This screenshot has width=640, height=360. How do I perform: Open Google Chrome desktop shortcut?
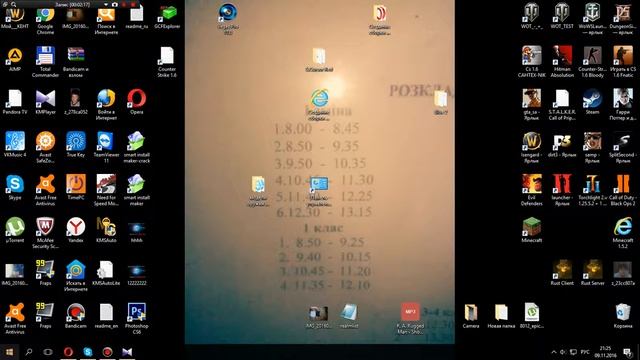pyautogui.click(x=45, y=20)
